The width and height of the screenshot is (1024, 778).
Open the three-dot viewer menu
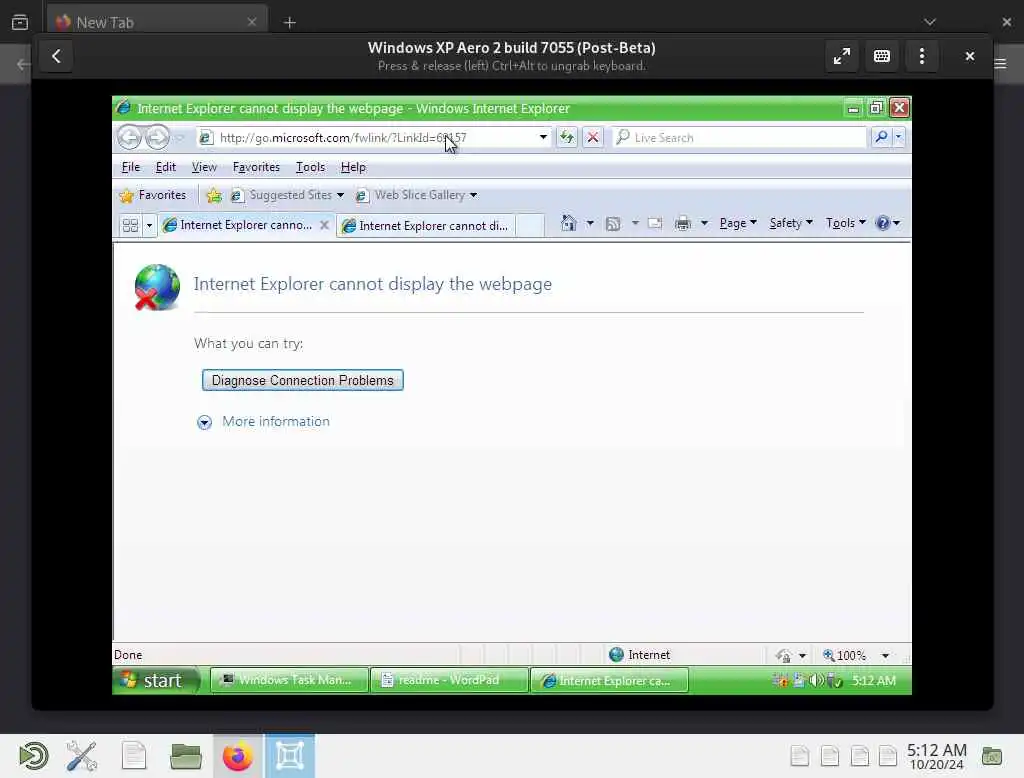pyautogui.click(x=921, y=56)
